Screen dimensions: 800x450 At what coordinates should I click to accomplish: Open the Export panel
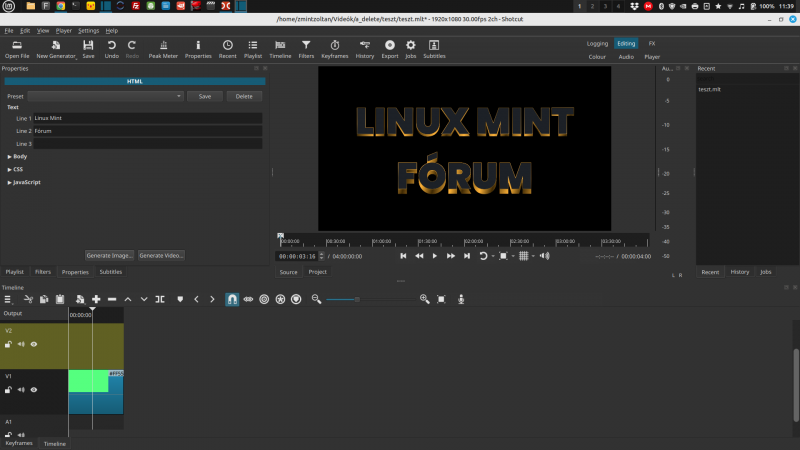[x=390, y=49]
